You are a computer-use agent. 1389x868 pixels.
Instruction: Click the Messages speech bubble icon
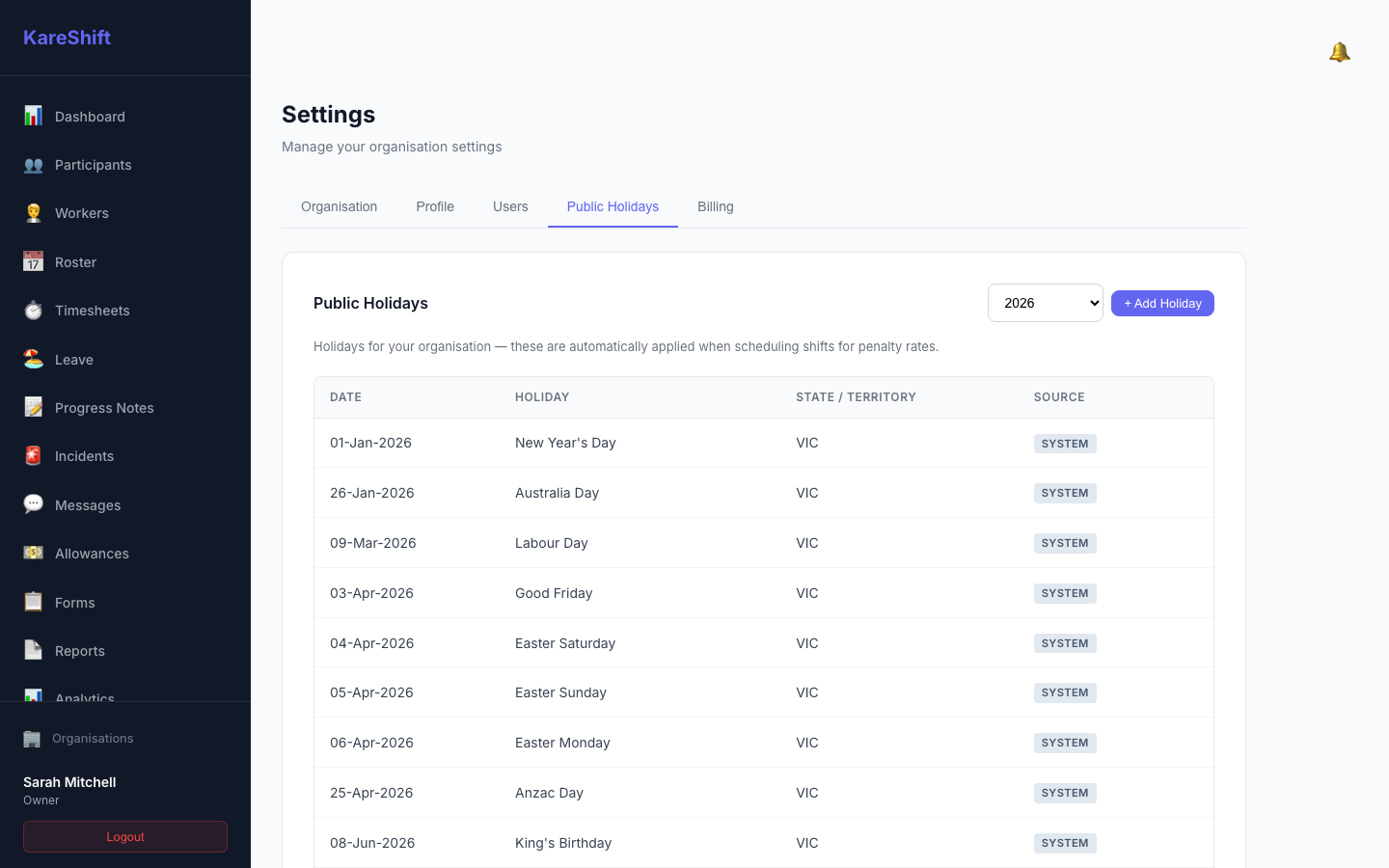point(33,504)
